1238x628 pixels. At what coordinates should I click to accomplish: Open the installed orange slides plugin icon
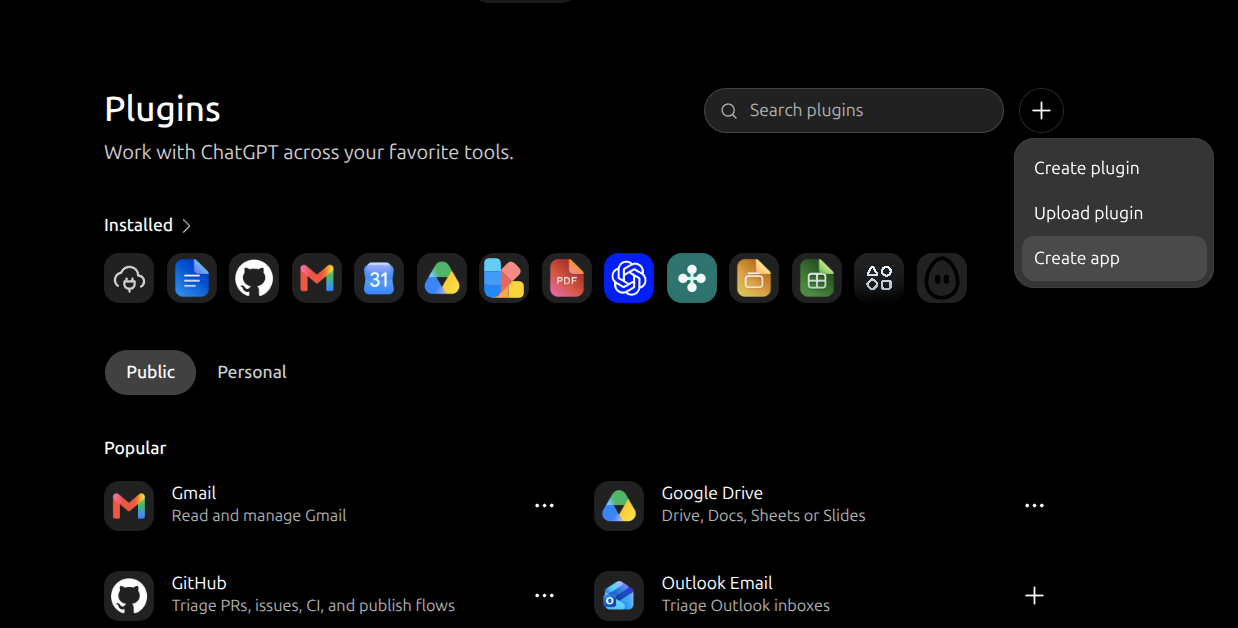point(754,278)
